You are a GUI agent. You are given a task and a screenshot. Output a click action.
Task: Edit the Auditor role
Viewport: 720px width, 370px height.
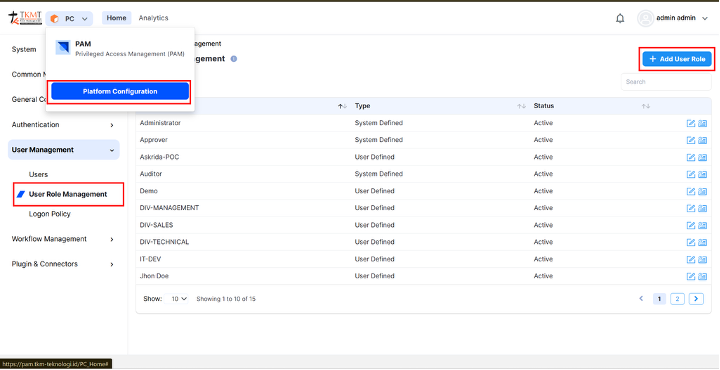click(691, 174)
